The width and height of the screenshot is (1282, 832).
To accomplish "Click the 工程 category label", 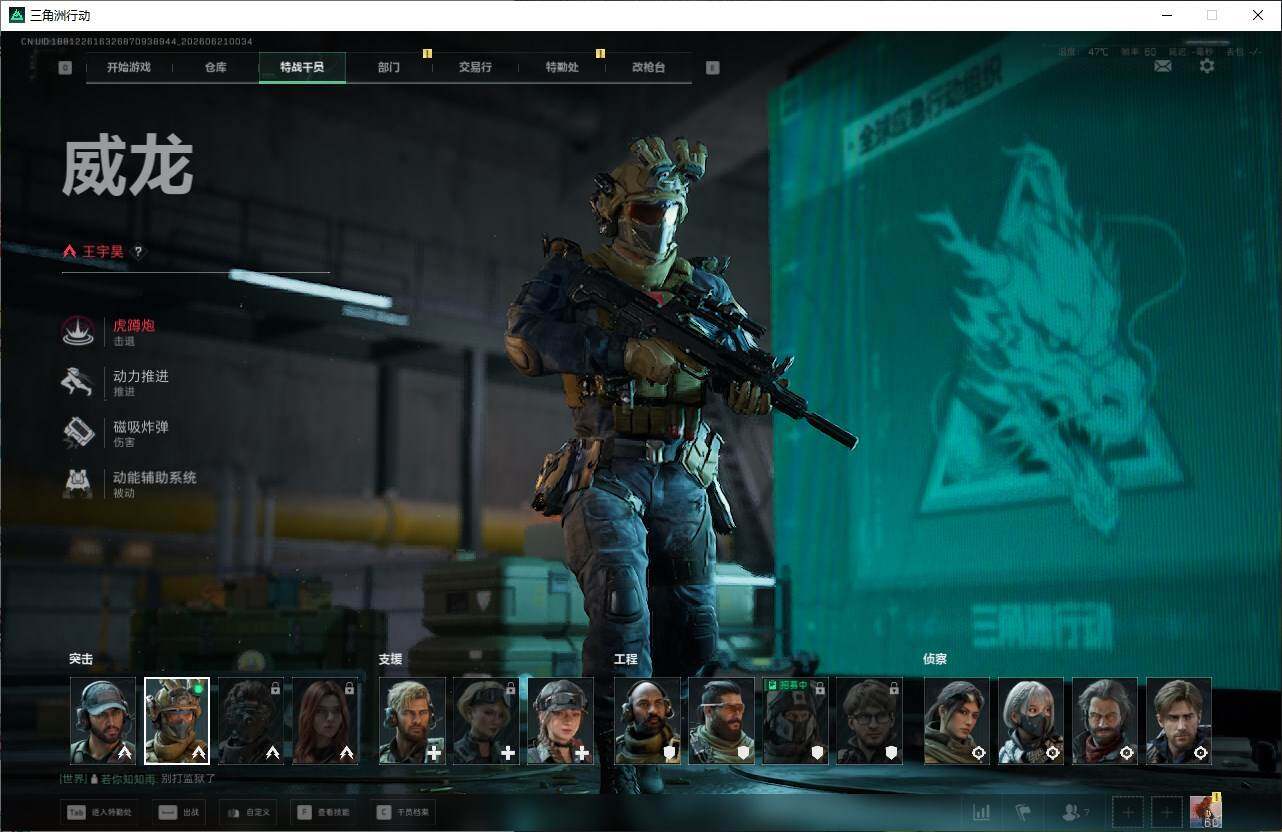I will coord(625,659).
